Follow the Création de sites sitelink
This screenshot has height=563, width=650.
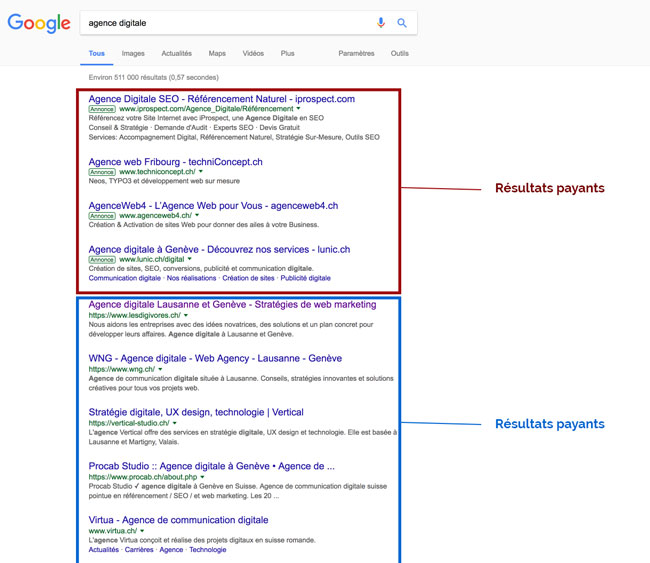click(x=248, y=278)
